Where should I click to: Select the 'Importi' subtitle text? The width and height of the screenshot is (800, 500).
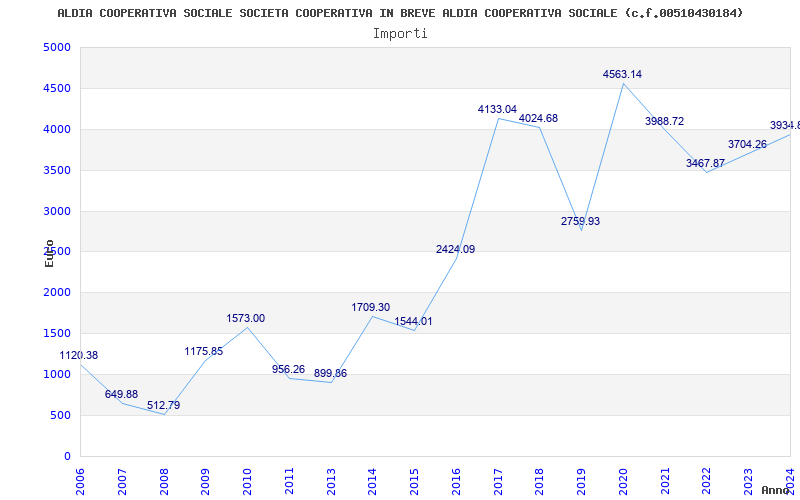point(400,34)
